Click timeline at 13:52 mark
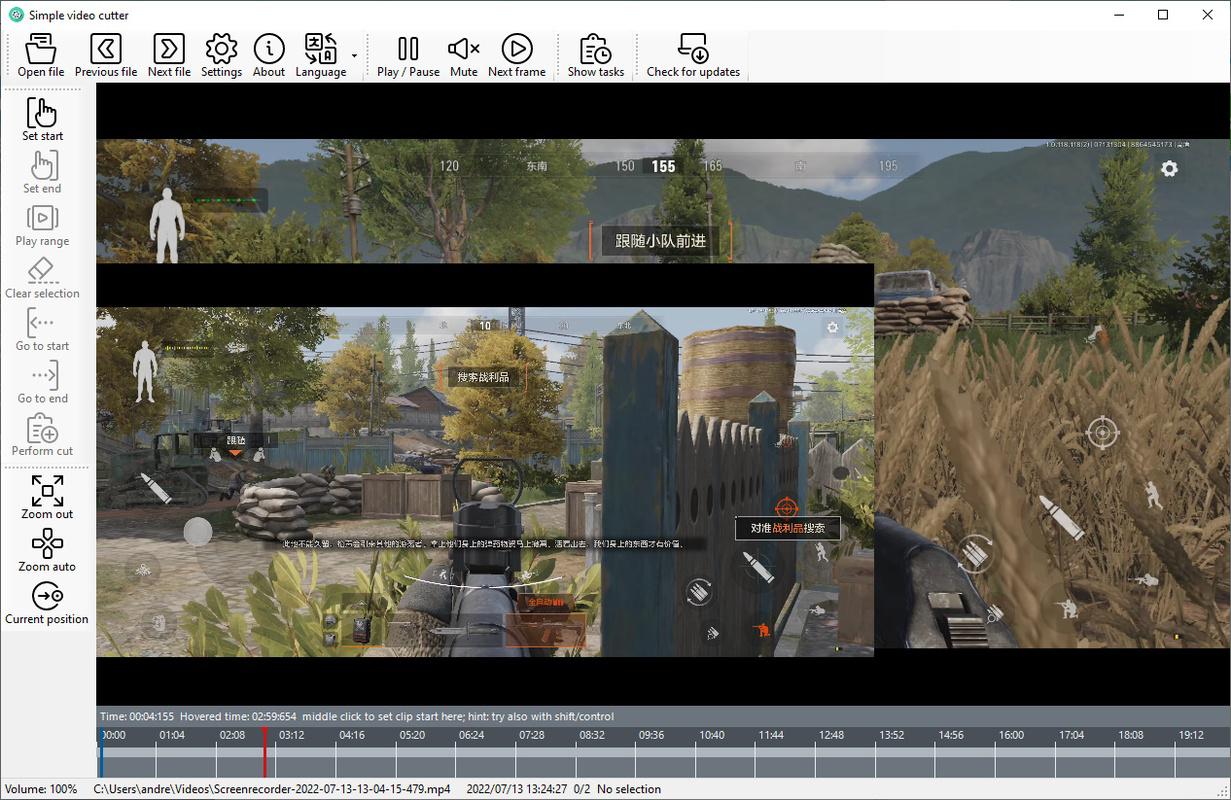This screenshot has height=800, width=1231. point(891,735)
